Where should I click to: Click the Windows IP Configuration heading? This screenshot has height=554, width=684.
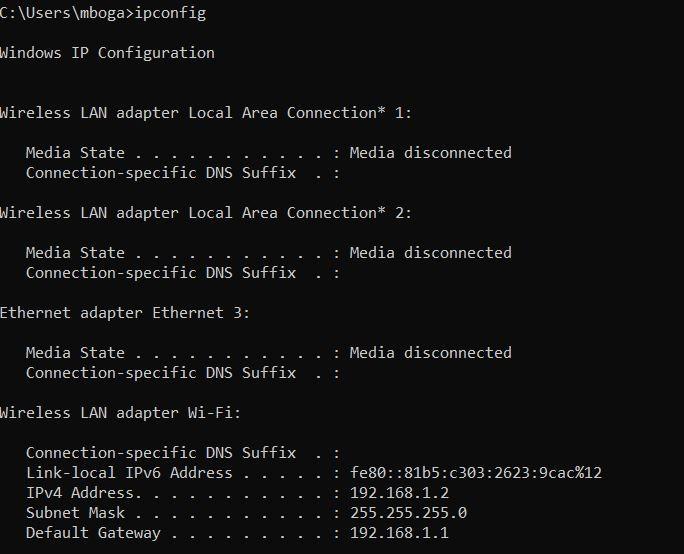pos(107,53)
